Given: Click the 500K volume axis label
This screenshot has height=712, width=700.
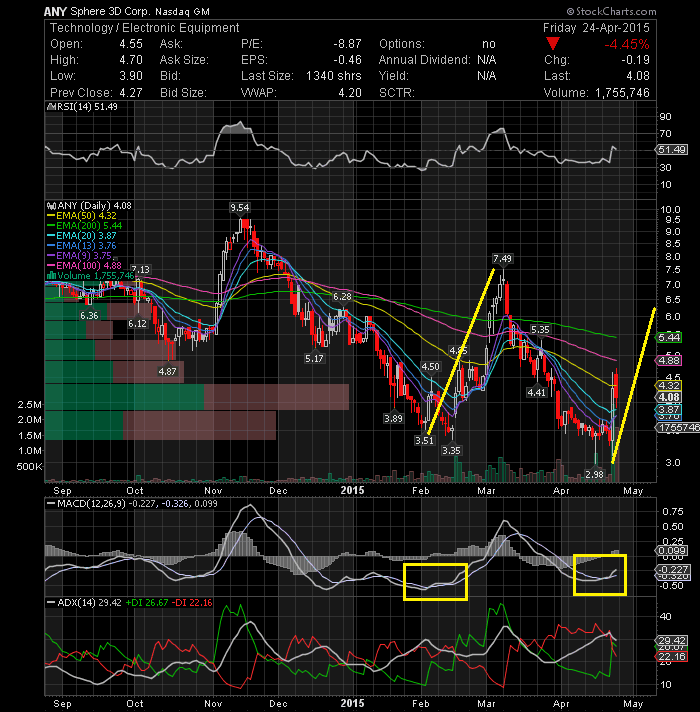Looking at the screenshot, I should click(x=30, y=467).
